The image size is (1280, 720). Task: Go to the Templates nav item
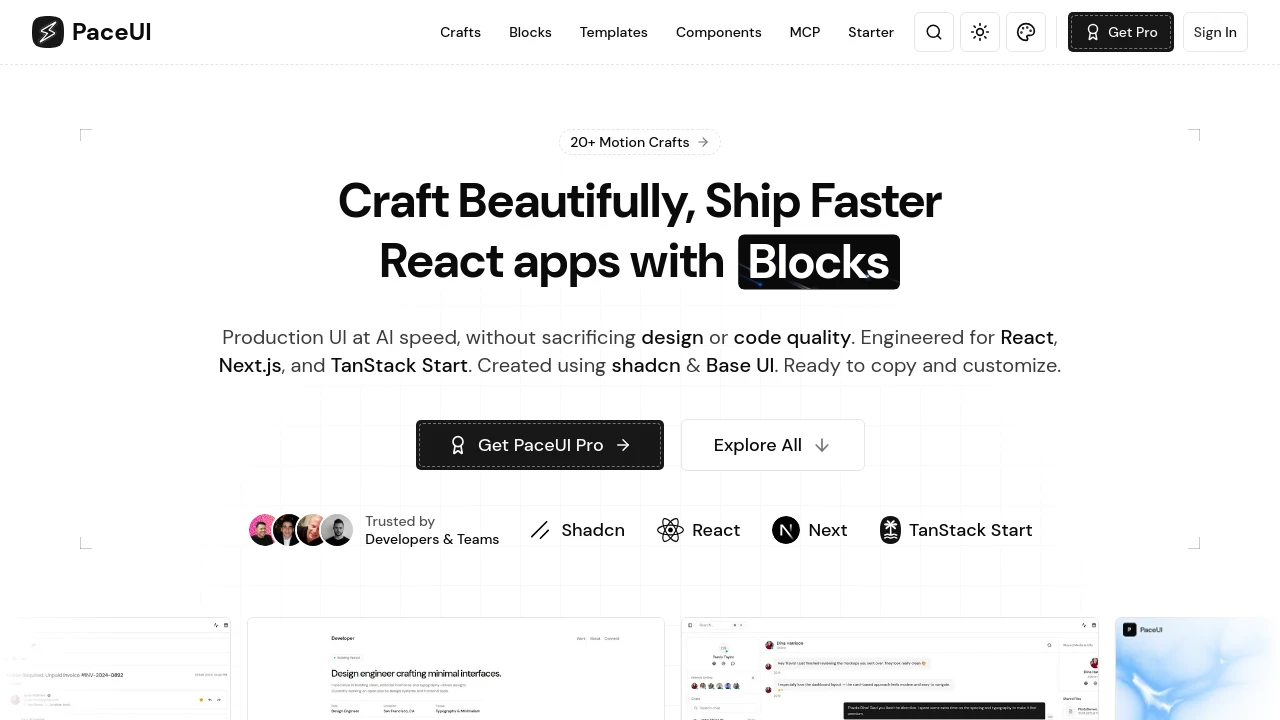pyautogui.click(x=614, y=32)
